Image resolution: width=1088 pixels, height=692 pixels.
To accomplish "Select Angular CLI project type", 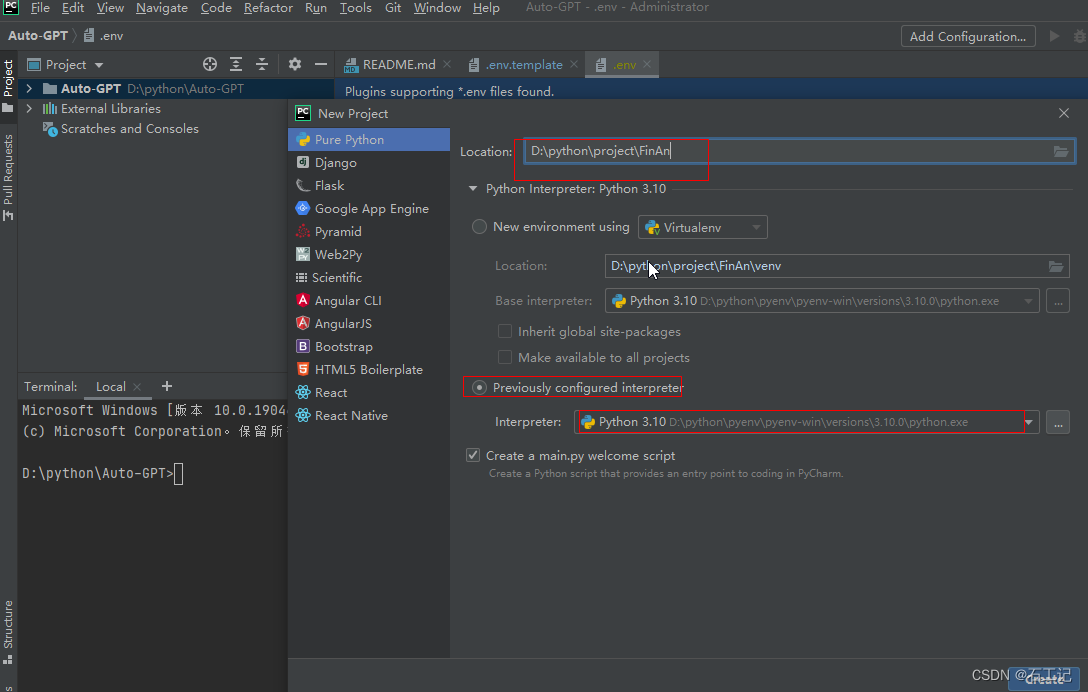I will click(x=369, y=301).
